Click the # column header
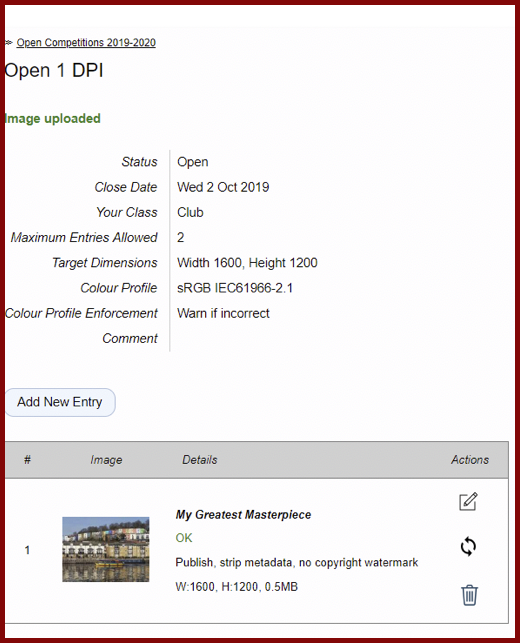Screen dimensions: 520x643 pyautogui.click(x=27, y=460)
